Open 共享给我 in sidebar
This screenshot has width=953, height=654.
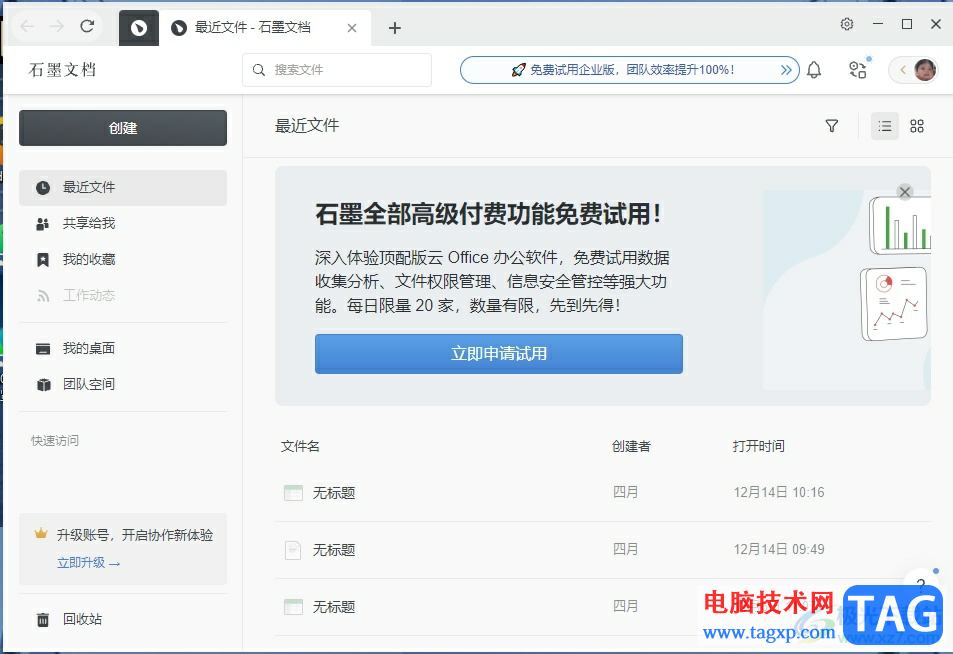(x=123, y=224)
